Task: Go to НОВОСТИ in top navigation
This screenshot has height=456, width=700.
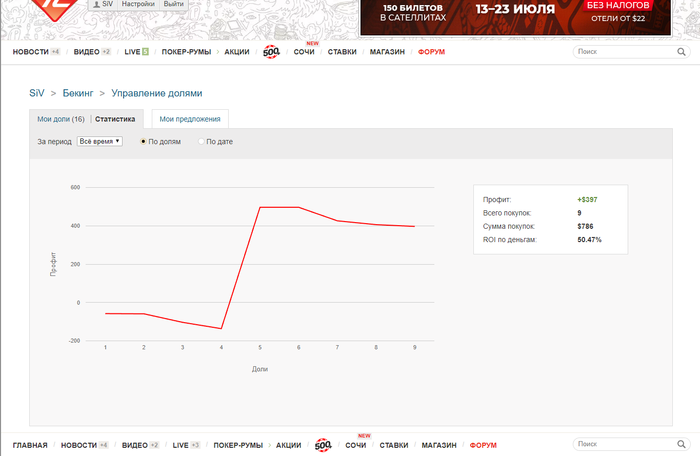Action: click(30, 52)
